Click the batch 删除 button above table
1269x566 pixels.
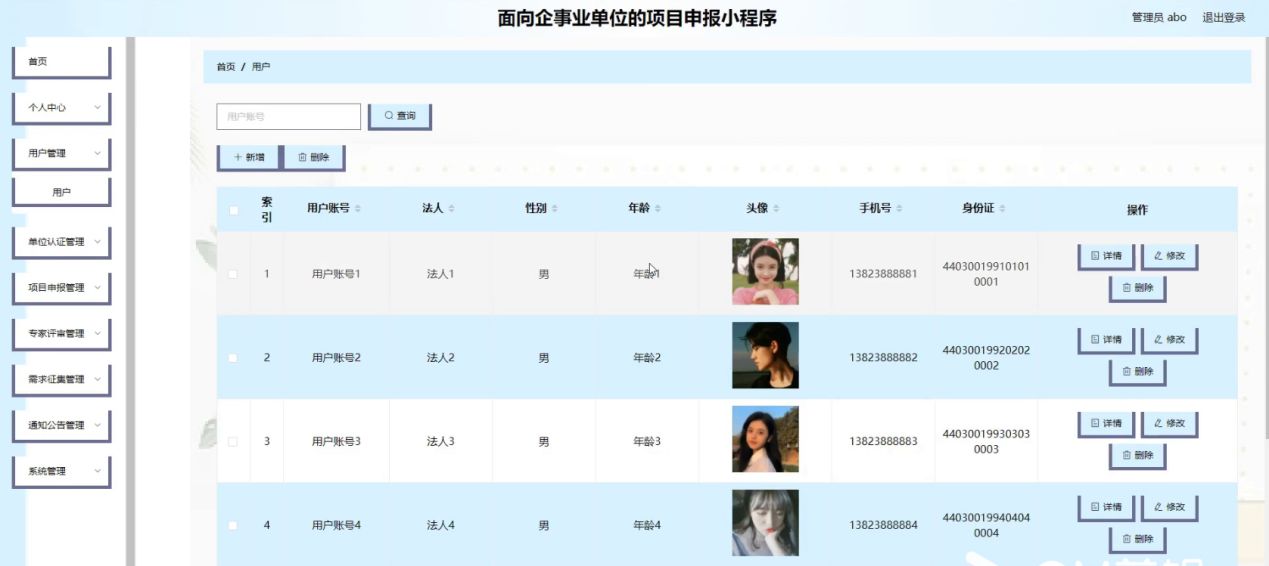[x=314, y=157]
